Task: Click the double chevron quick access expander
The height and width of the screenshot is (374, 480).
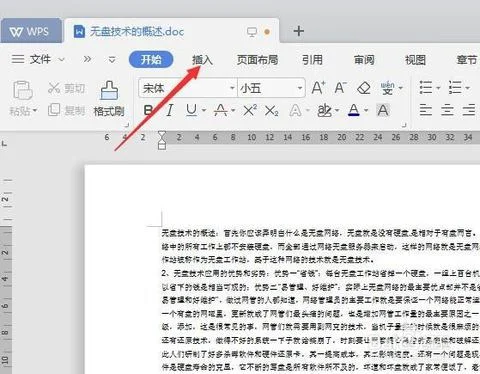Action: coord(87,59)
